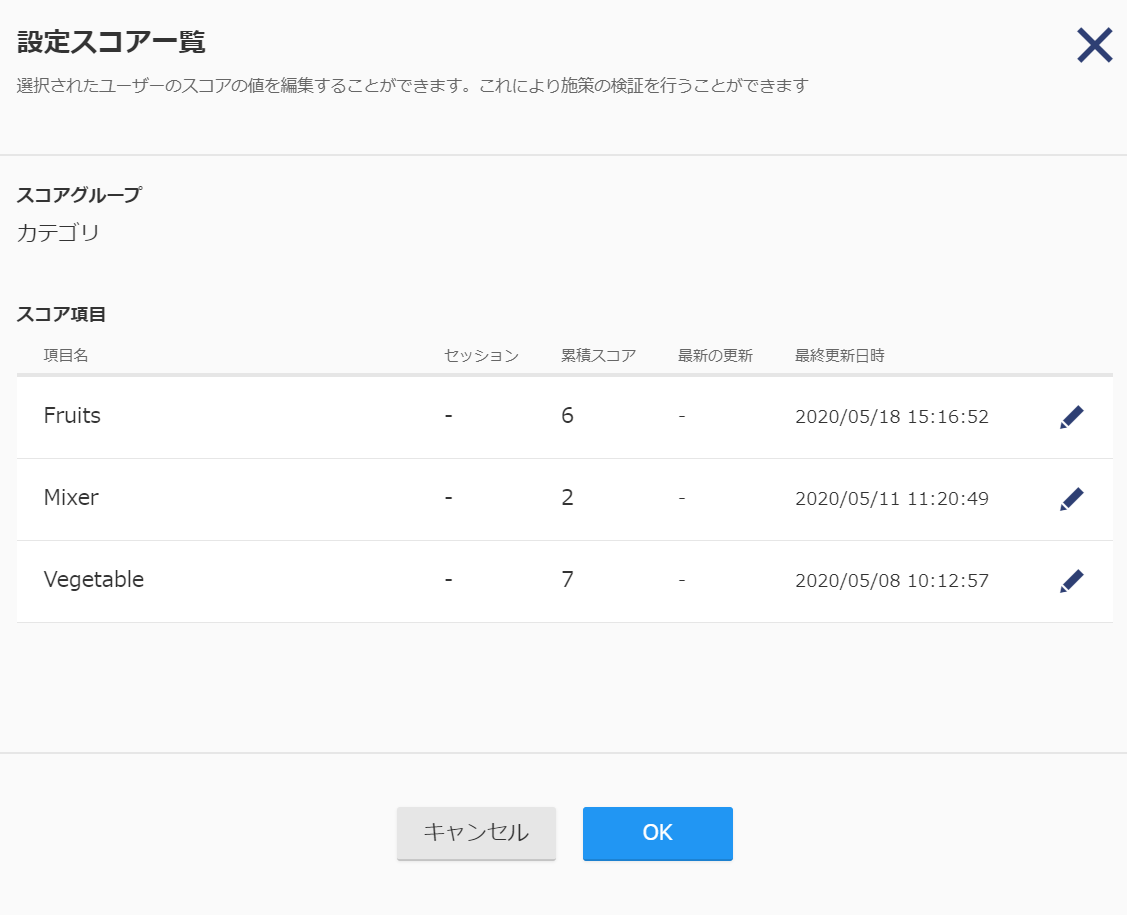
Task: Click timestamp 2020/05/11 11:20:49
Action: 892,499
